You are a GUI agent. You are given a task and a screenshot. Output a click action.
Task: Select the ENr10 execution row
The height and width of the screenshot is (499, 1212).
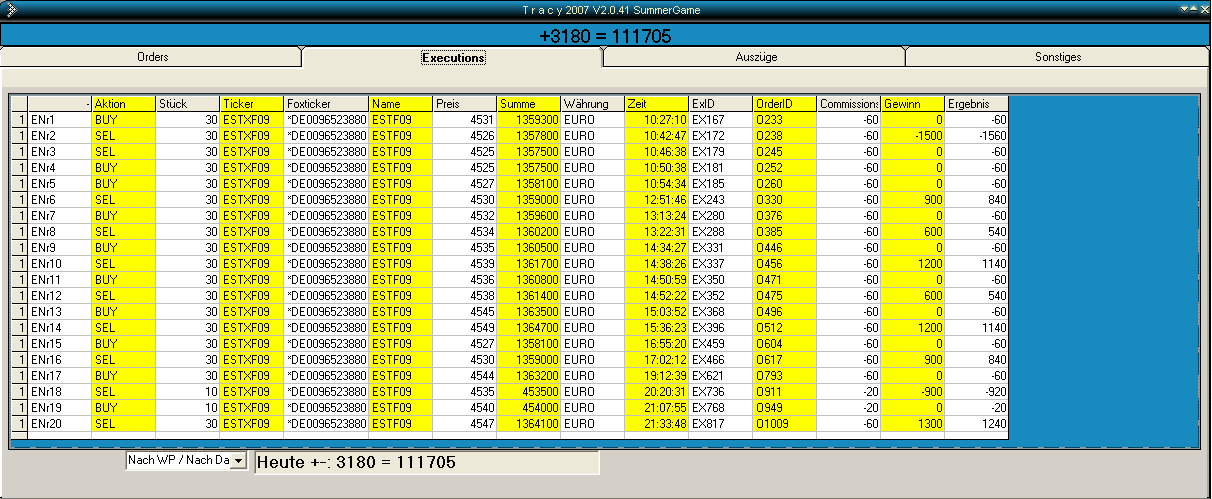58,264
